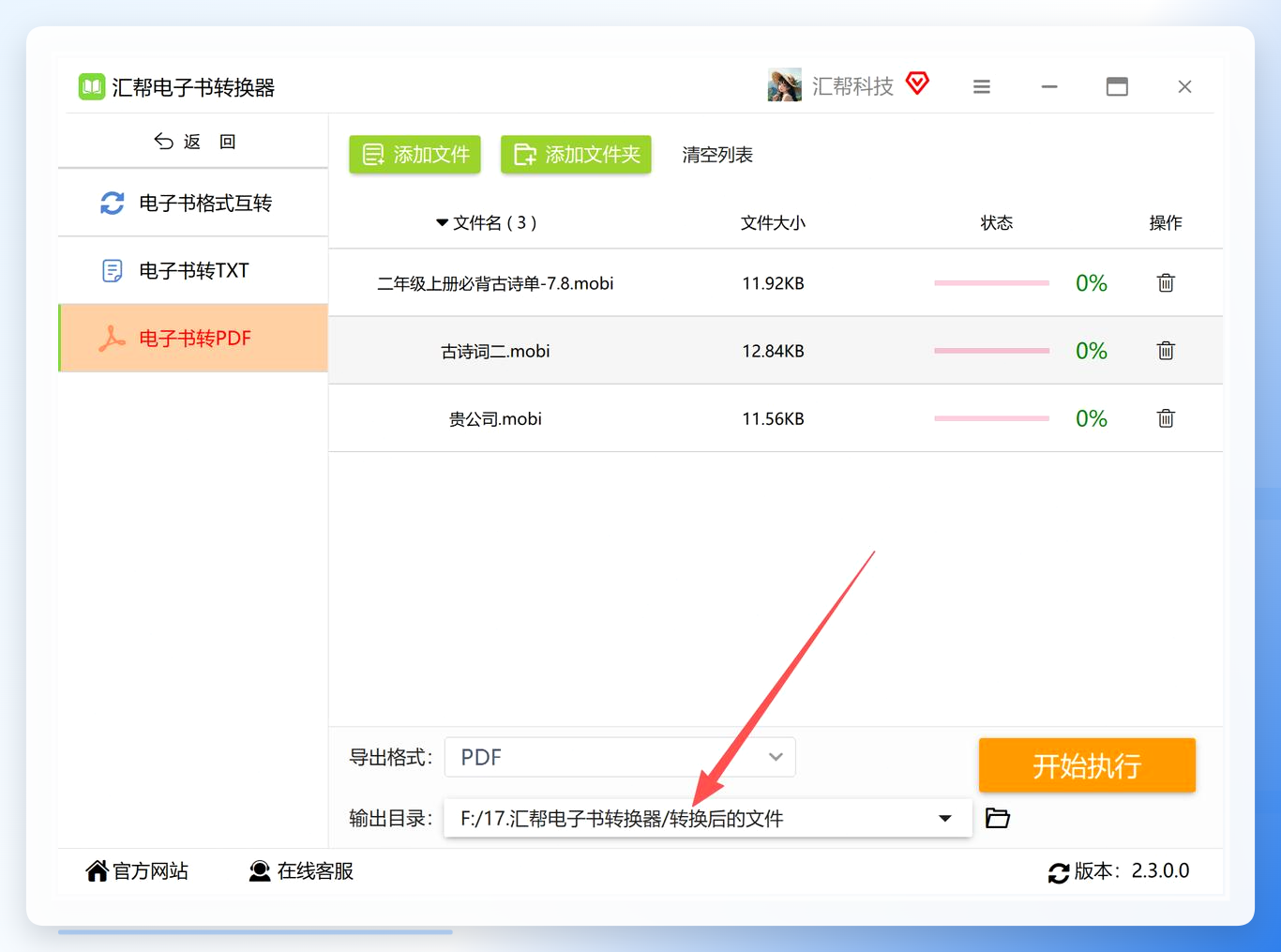1281x952 pixels.
Task: Click the progress bar of 贵公司.mobi
Action: tap(991, 417)
